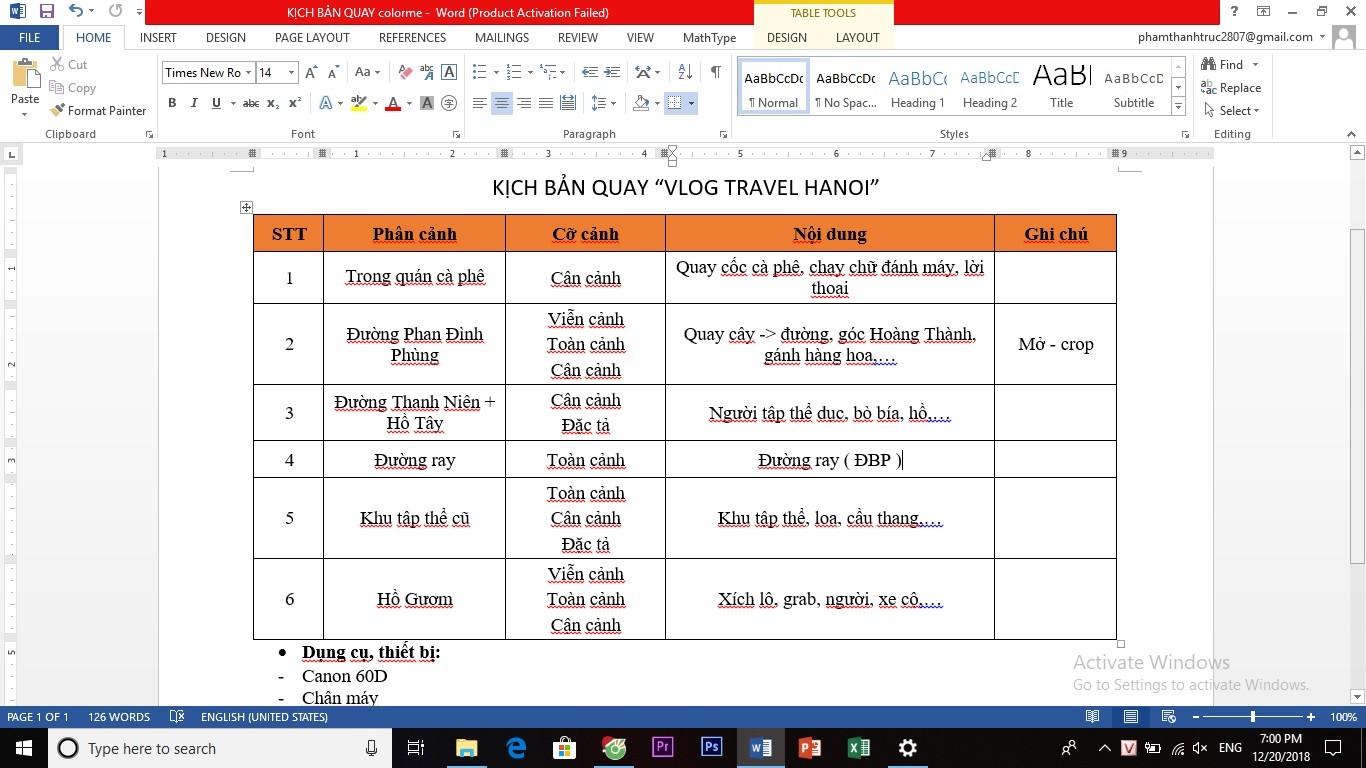Click the Replace button
The width and height of the screenshot is (1366, 768).
(1231, 88)
